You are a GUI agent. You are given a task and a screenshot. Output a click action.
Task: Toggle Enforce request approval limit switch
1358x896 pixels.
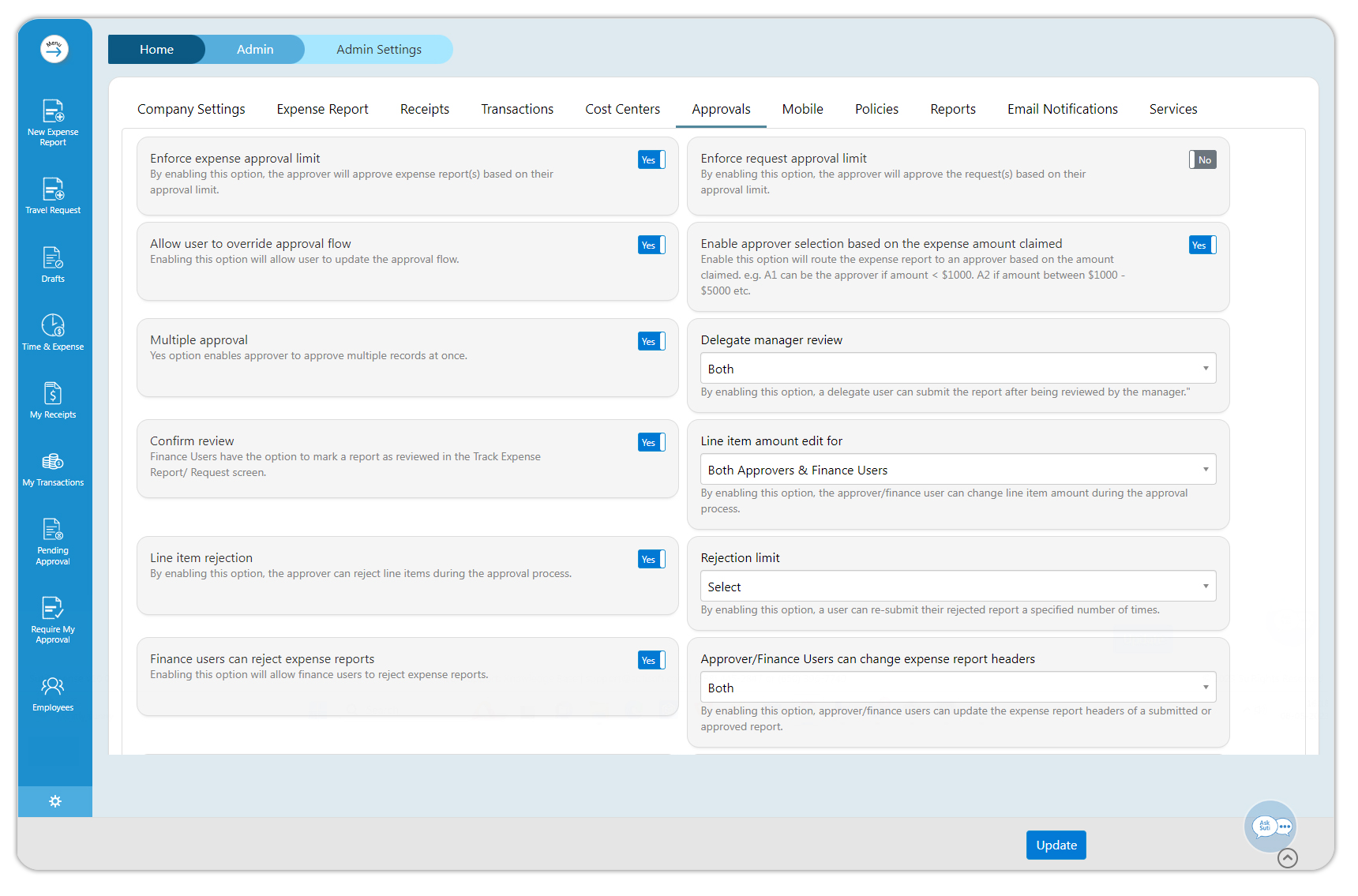pyautogui.click(x=1202, y=159)
